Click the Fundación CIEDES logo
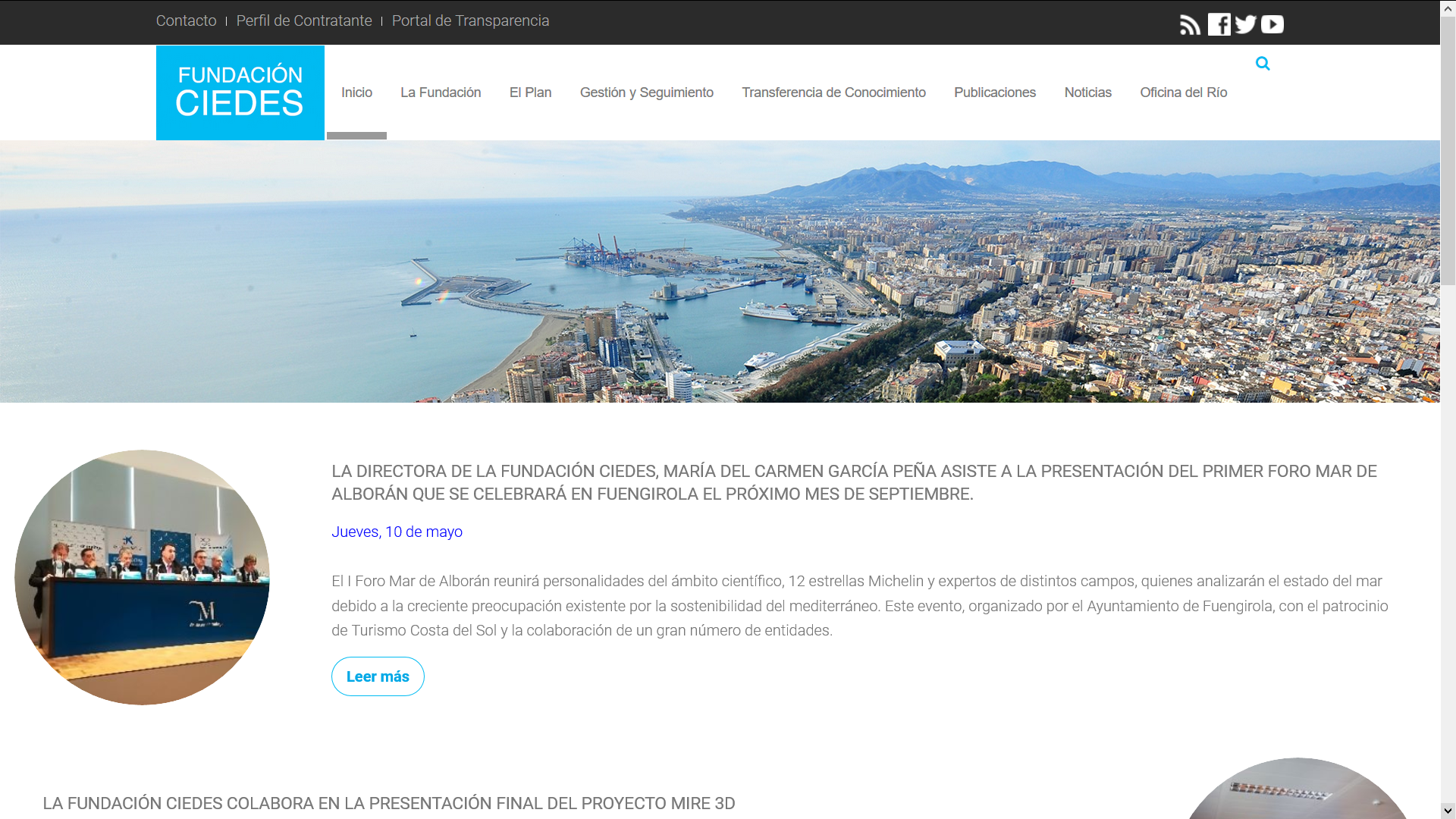 pos(240,93)
